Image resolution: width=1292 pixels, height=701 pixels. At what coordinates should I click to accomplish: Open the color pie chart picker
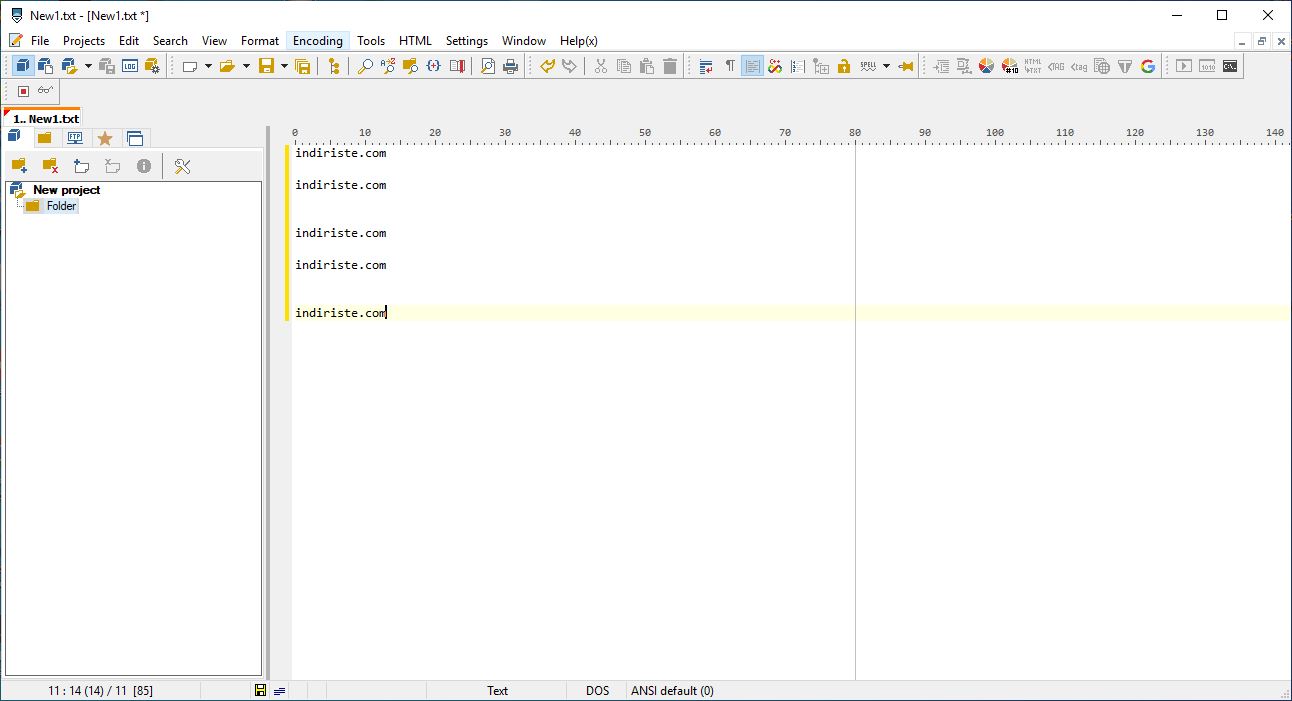(987, 66)
